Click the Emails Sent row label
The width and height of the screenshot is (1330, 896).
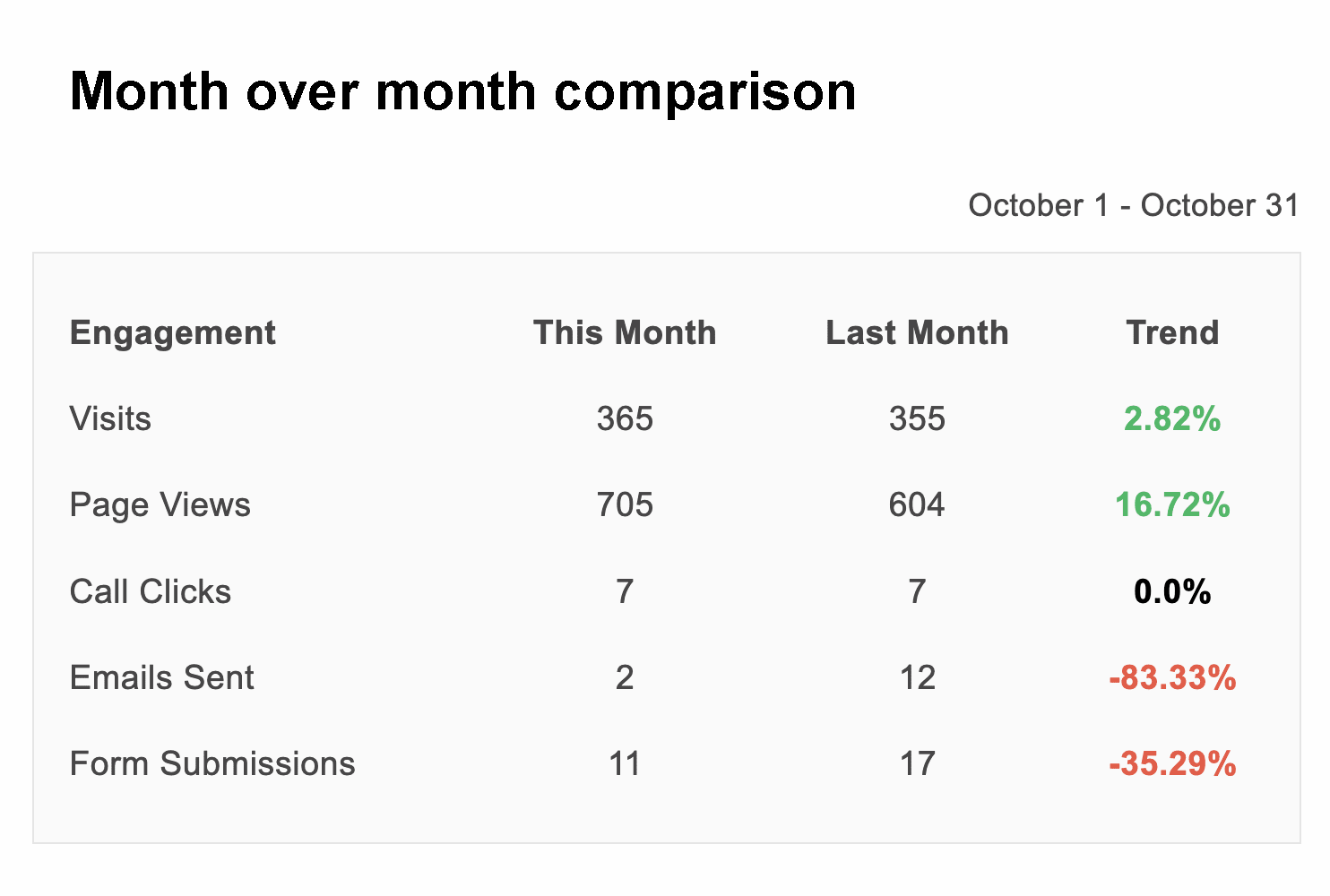(x=161, y=677)
